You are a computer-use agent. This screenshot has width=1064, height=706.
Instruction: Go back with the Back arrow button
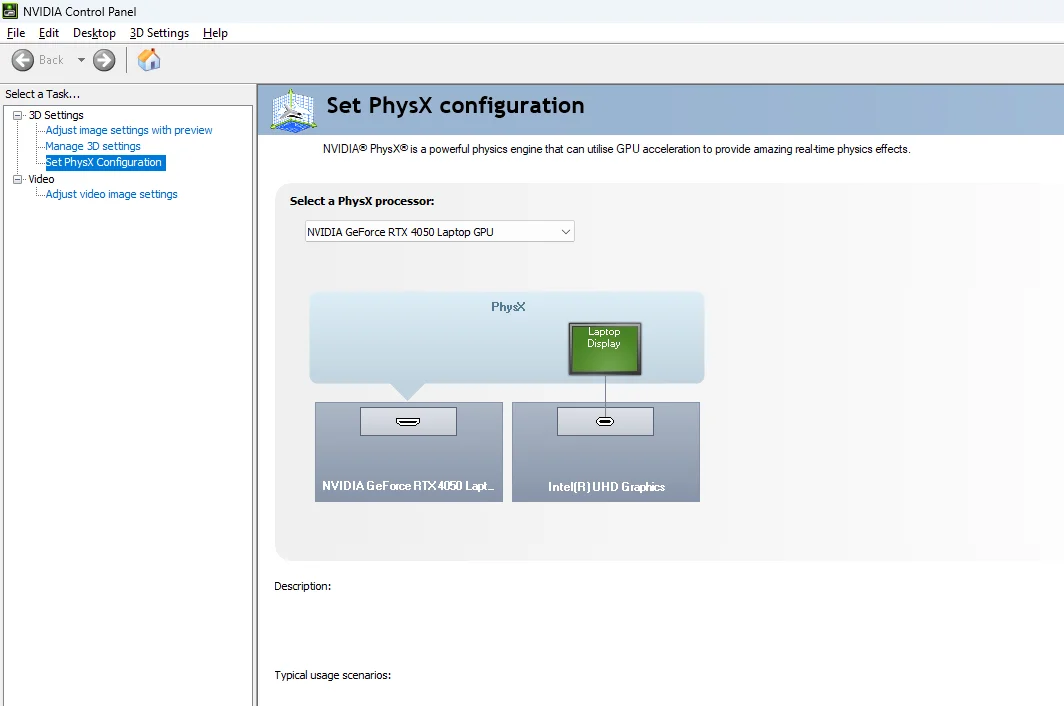[x=22, y=60]
